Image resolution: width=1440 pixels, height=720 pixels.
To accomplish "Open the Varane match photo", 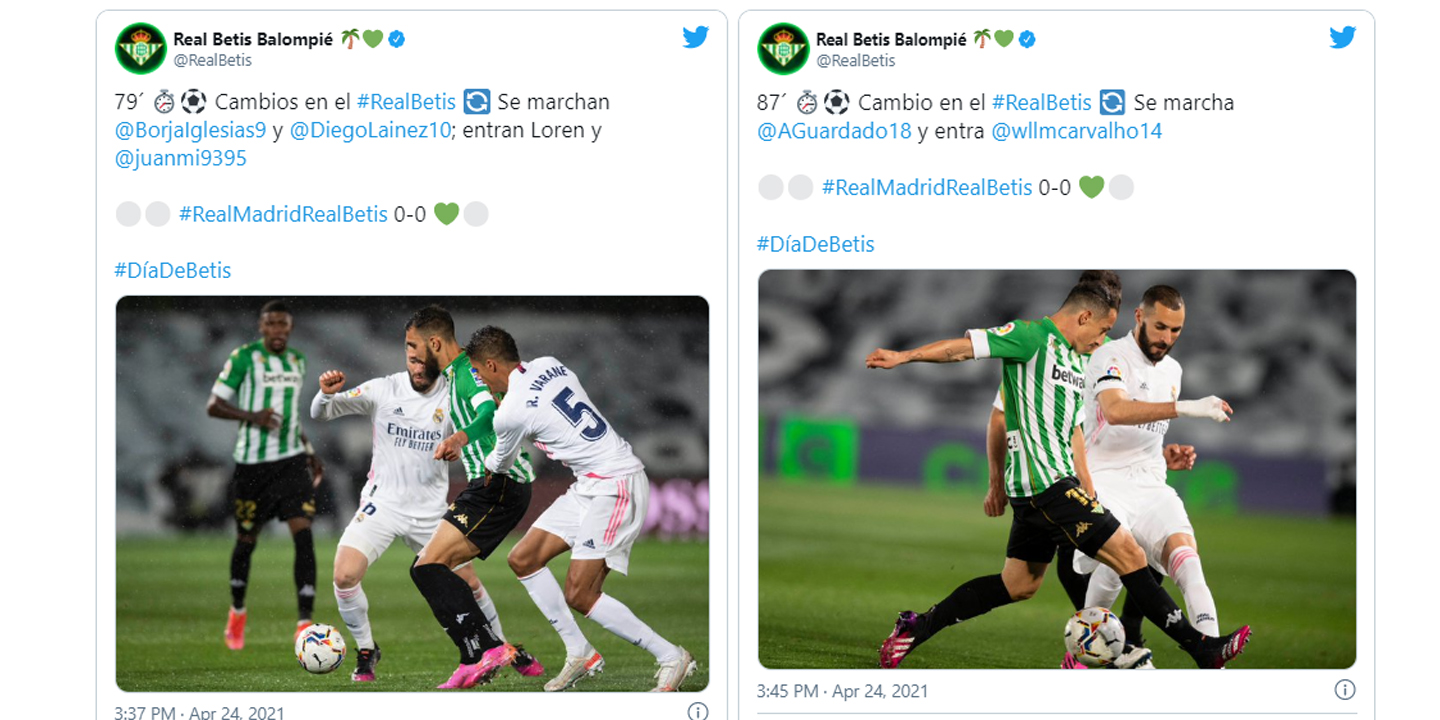I will pyautogui.click(x=412, y=493).
